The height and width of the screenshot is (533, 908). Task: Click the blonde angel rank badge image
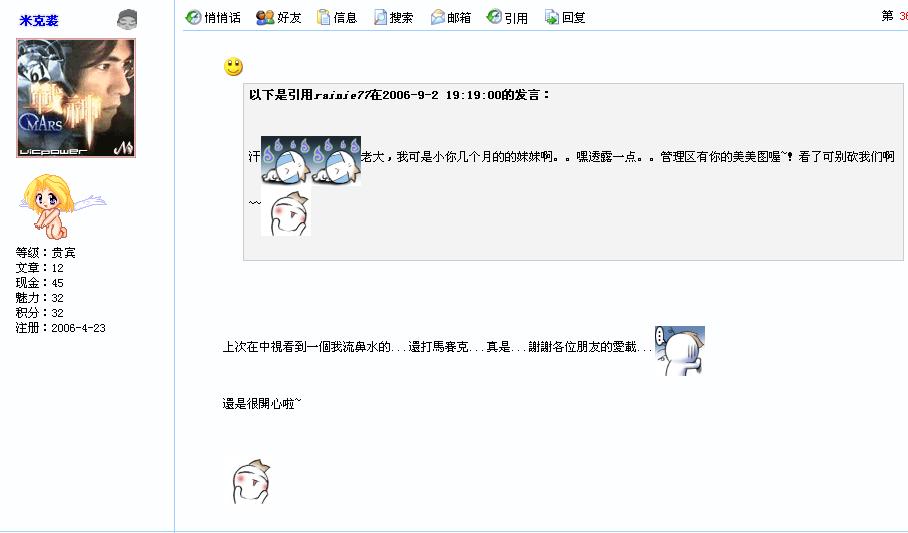[x=61, y=206]
